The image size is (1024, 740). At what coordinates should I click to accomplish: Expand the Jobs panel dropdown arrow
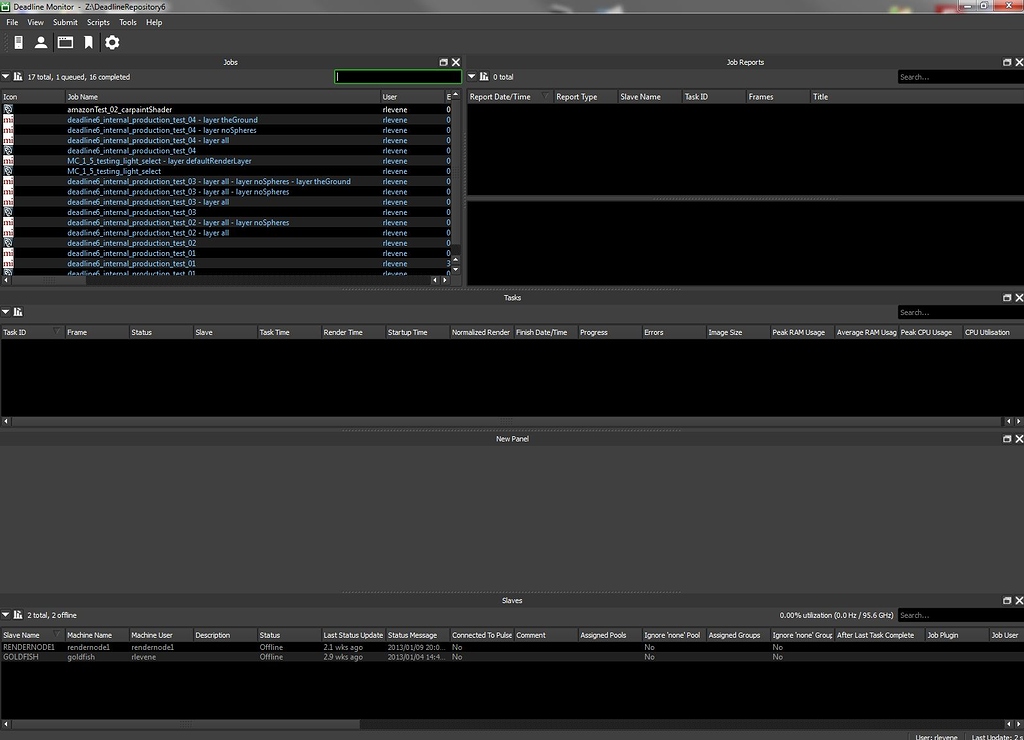(x=6, y=77)
